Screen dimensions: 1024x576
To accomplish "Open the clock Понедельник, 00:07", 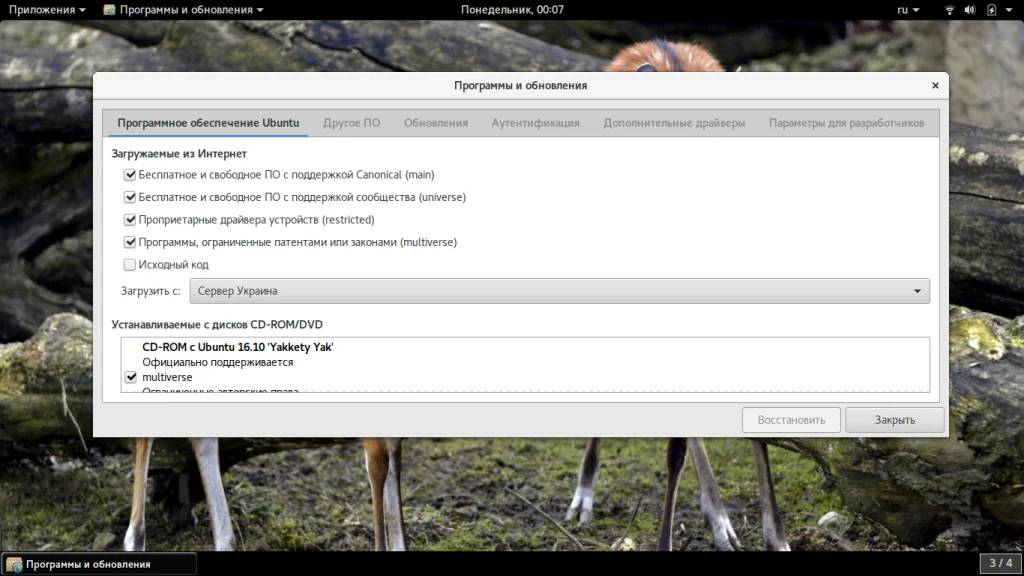I will pyautogui.click(x=512, y=10).
